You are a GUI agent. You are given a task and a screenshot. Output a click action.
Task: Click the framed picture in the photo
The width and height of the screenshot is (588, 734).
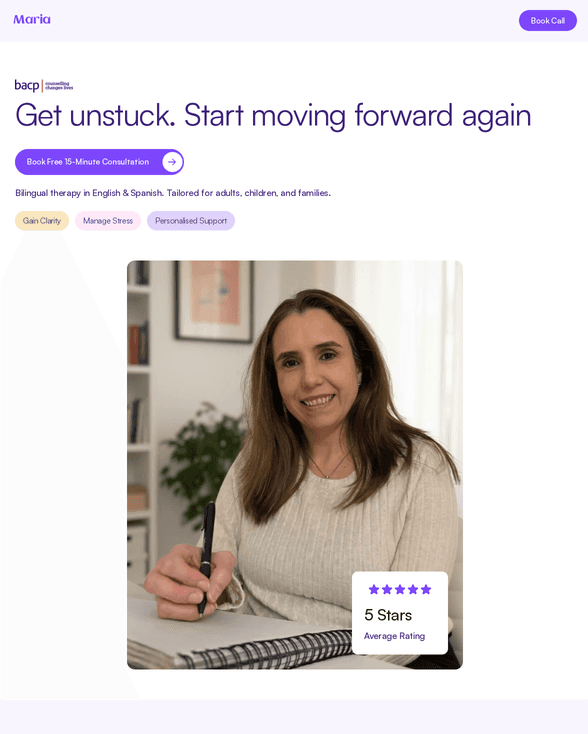coord(214,301)
